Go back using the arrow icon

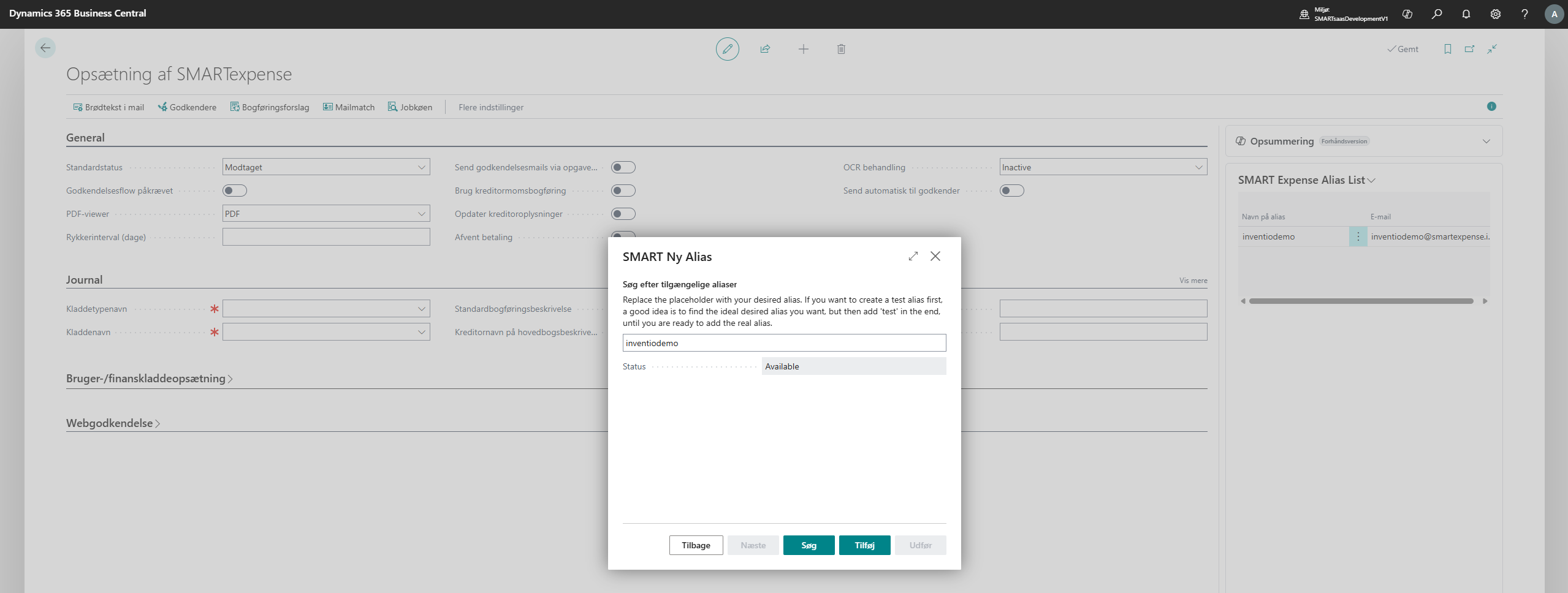point(45,48)
